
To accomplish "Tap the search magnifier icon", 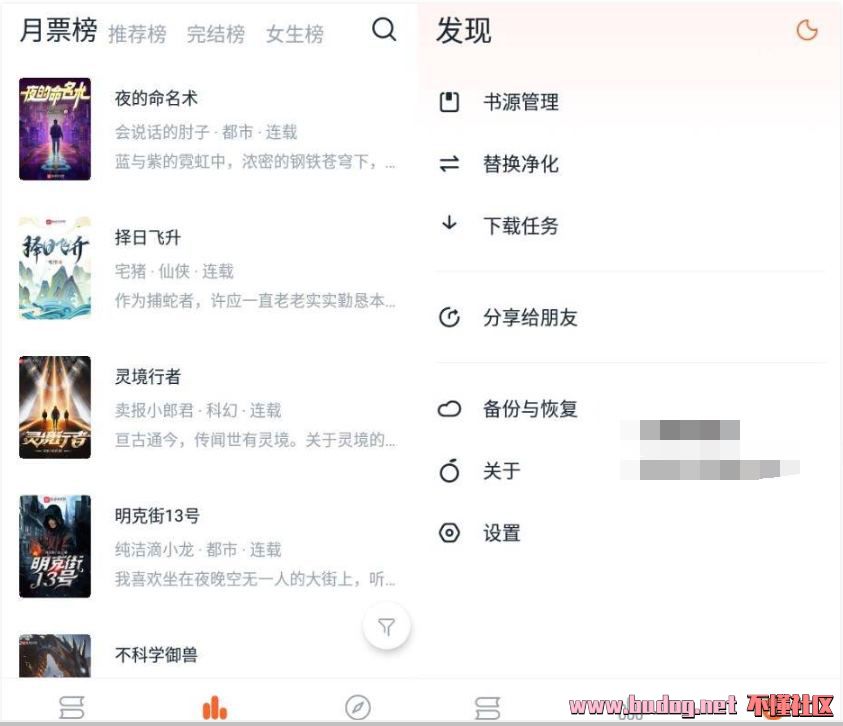I will [384, 30].
